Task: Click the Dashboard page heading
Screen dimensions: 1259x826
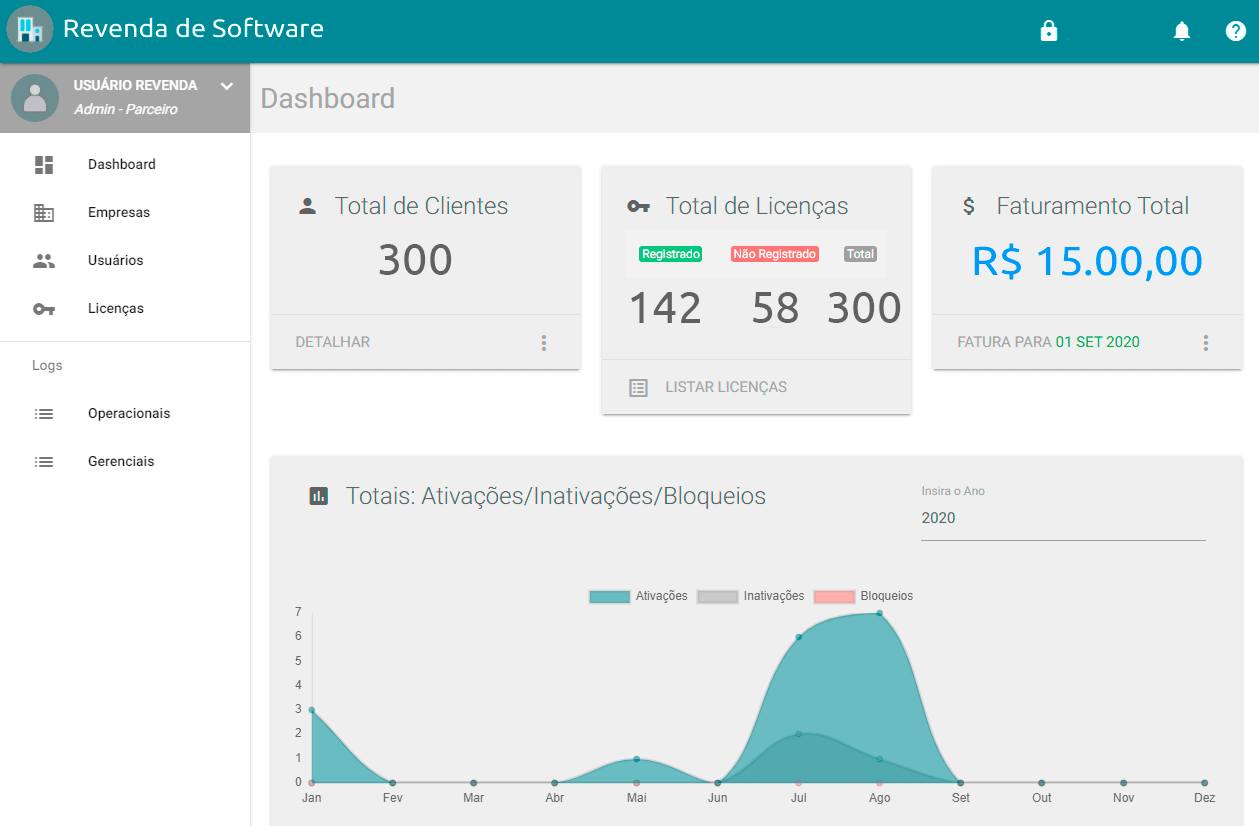Action: (328, 98)
